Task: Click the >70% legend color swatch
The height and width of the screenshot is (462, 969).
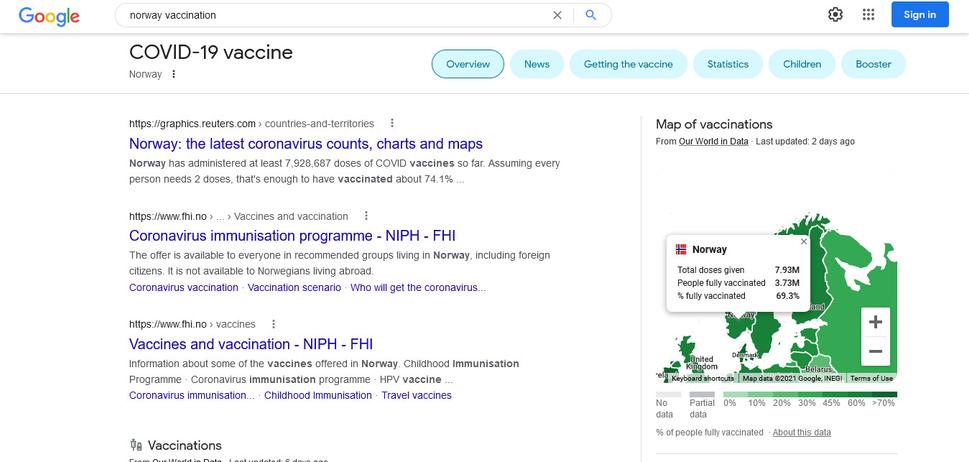Action: click(884, 394)
